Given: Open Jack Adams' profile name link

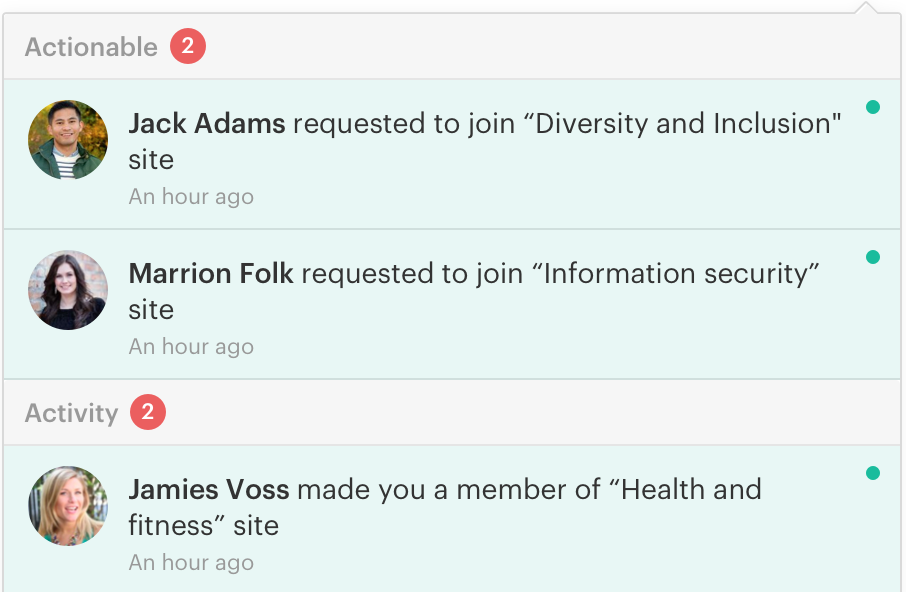Looking at the screenshot, I should (x=207, y=124).
